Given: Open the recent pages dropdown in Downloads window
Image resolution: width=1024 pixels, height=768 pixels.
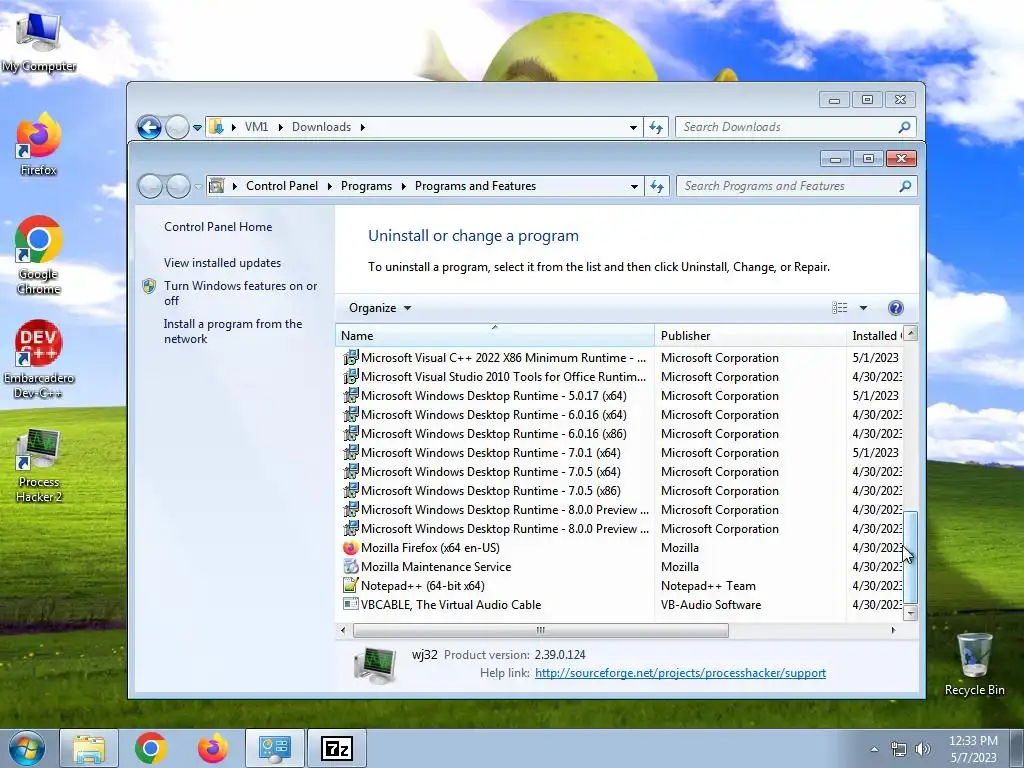Looking at the screenshot, I should pyautogui.click(x=197, y=127).
